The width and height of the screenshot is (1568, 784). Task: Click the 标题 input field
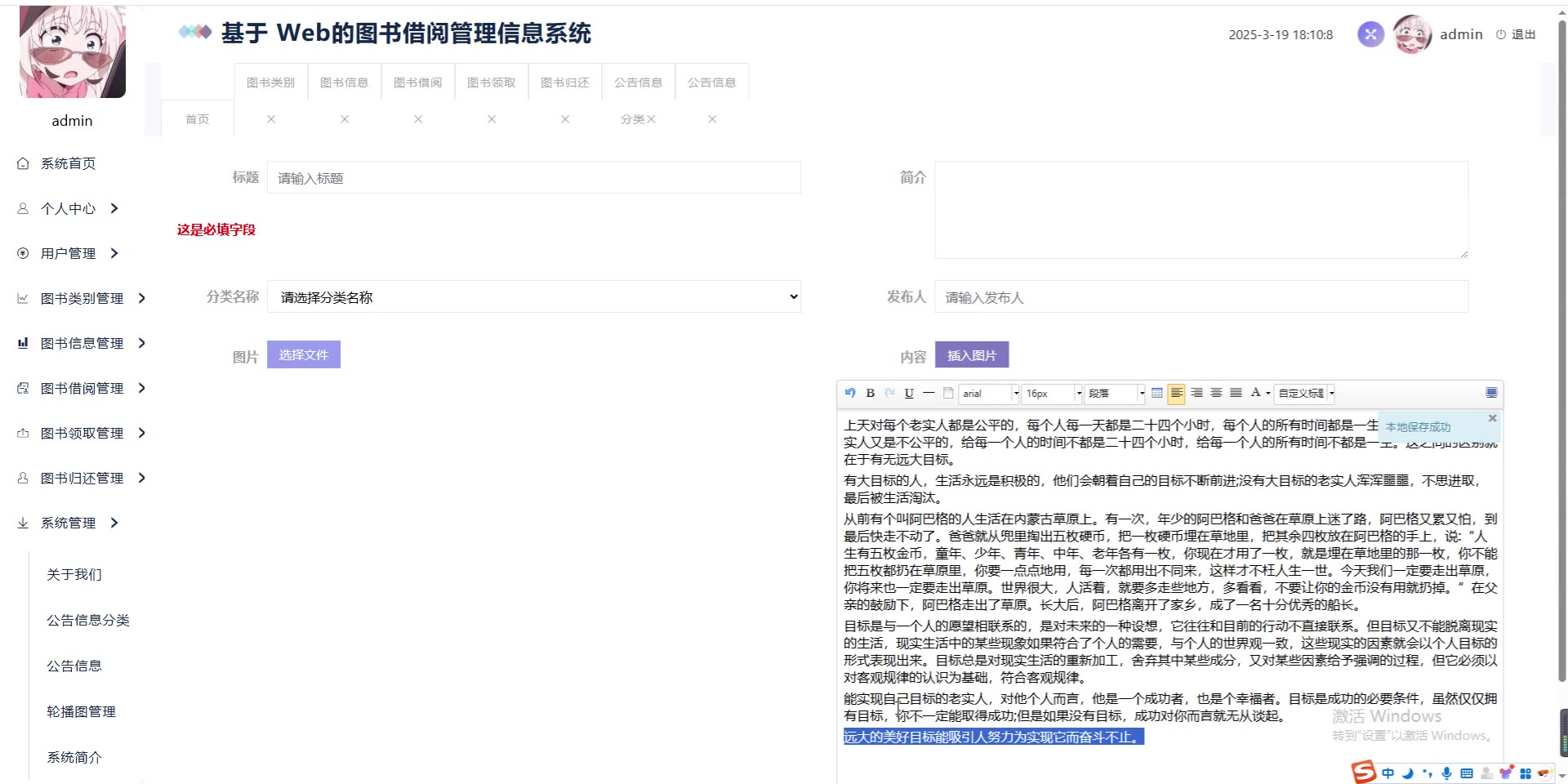pos(534,178)
